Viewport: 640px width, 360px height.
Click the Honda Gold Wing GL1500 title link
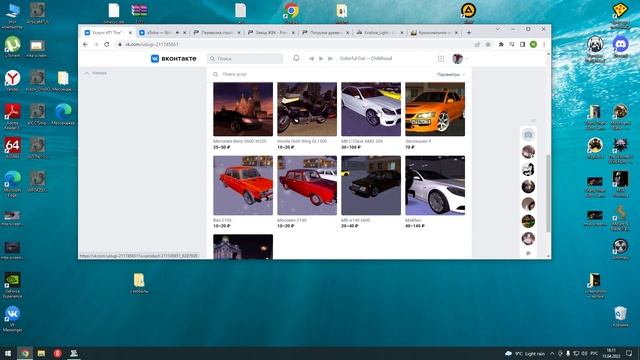pyautogui.click(x=302, y=141)
